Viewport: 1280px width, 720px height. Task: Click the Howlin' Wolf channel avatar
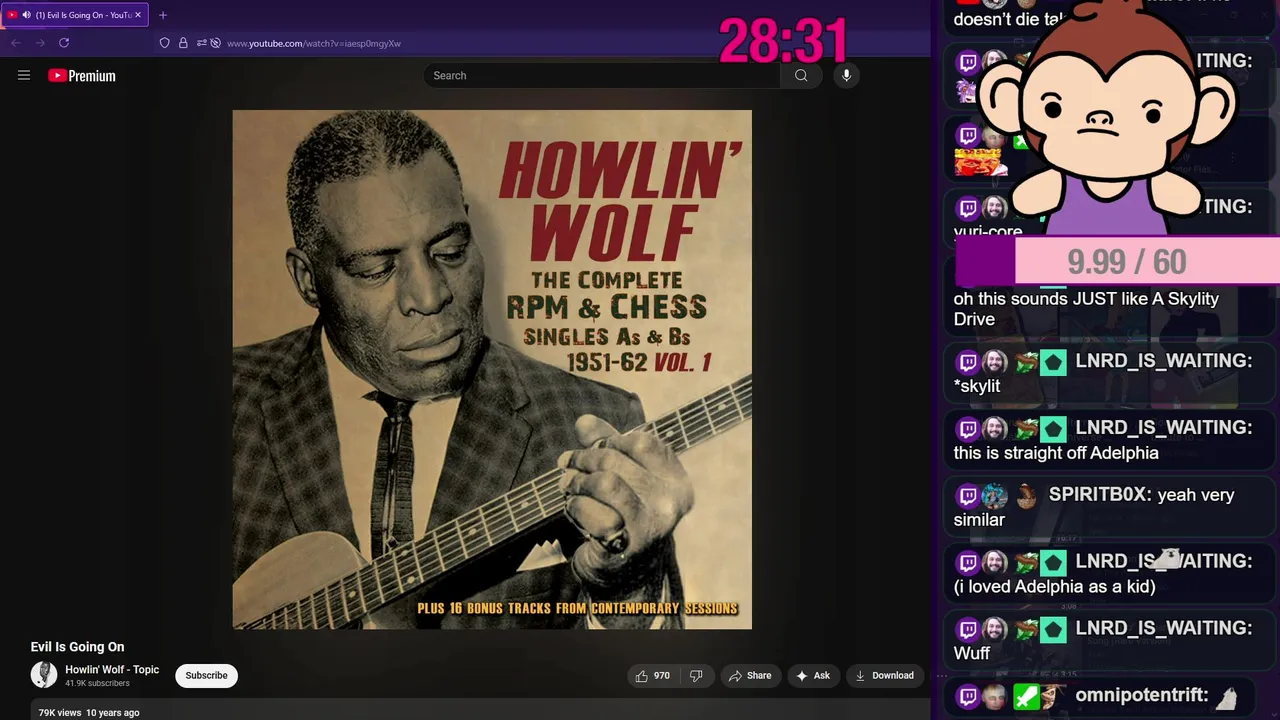pos(44,675)
